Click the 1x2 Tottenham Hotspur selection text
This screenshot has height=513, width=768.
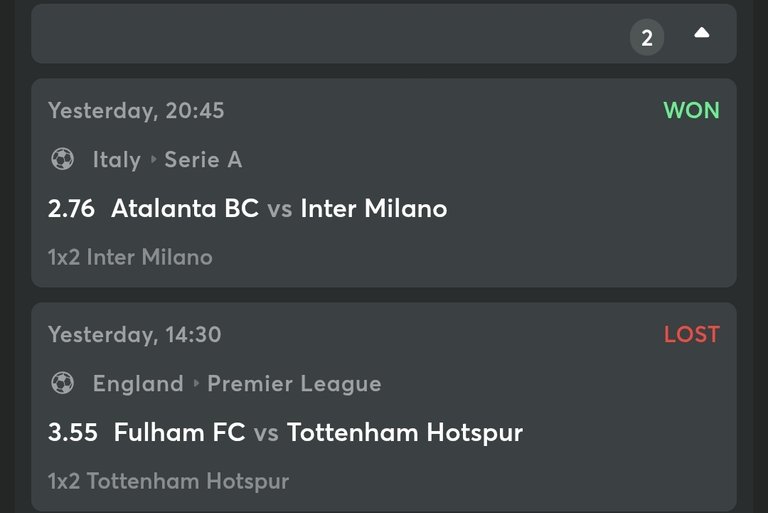point(168,481)
